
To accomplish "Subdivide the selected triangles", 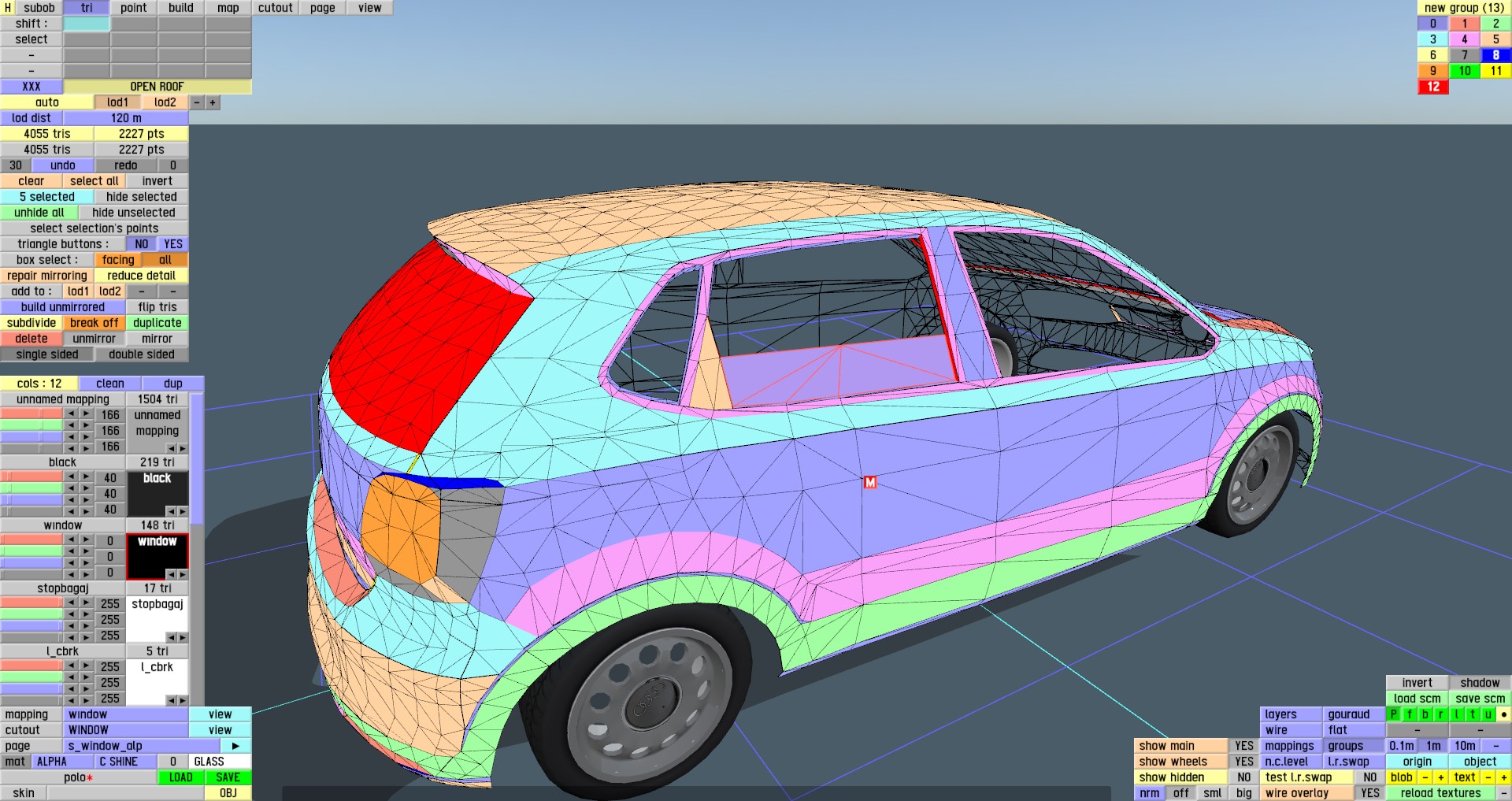I will click(x=31, y=323).
